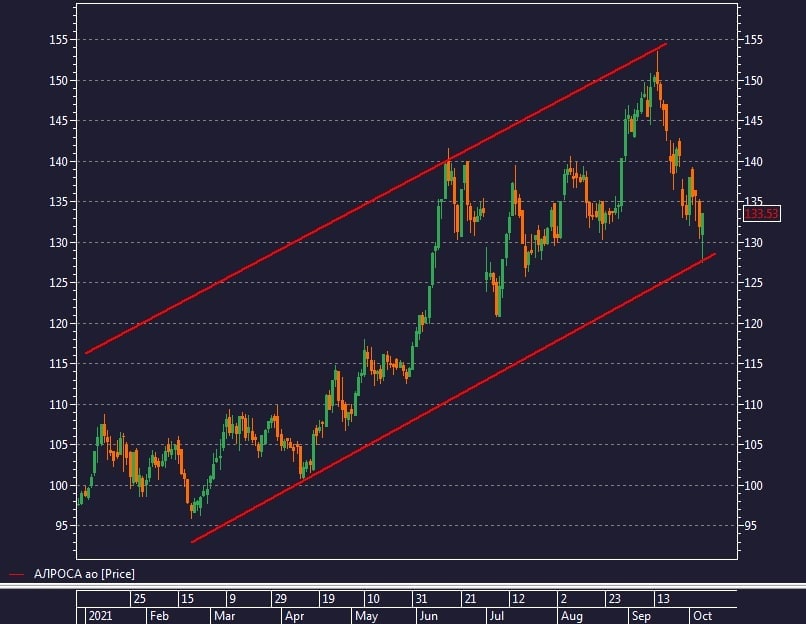Click the 95 label on right price axis

(x=750, y=526)
